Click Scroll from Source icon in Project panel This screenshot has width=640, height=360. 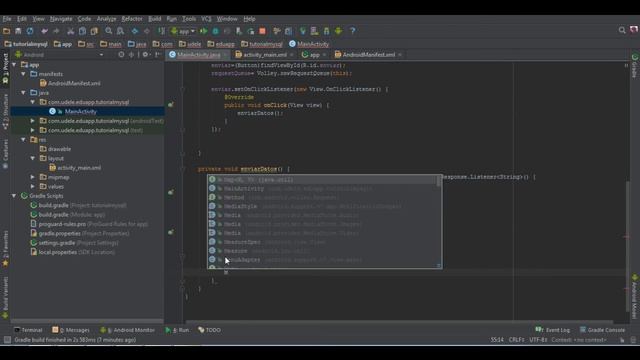[121, 55]
